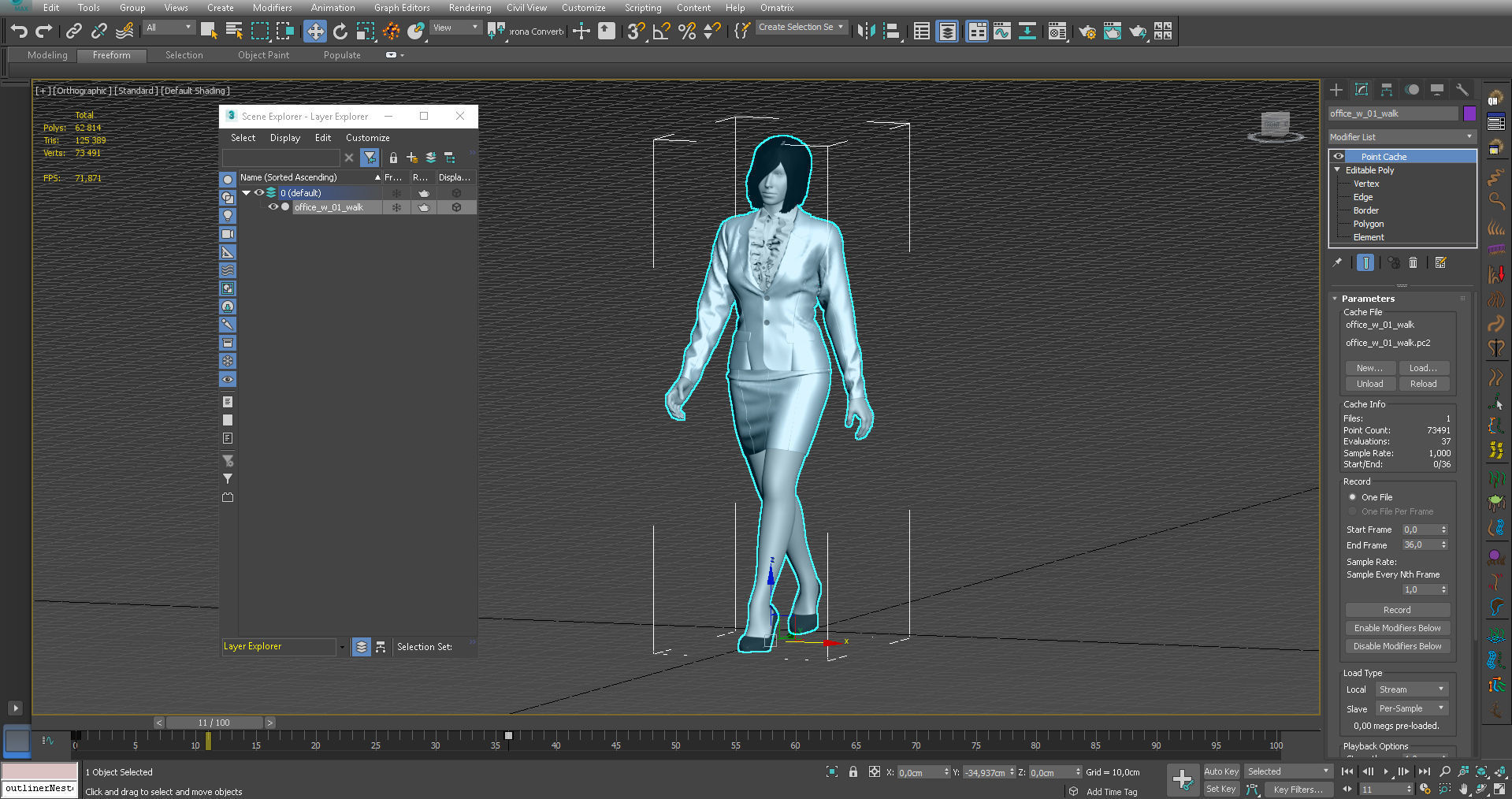Viewport: 1512px width, 799px height.
Task: Click the Redo arrow in main toolbar
Action: tap(44, 31)
